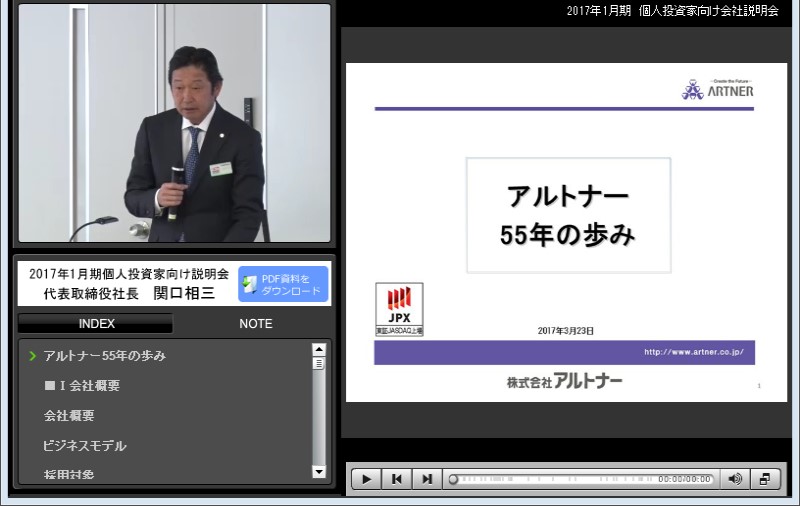Viewport: 800px width, 506px height.
Task: Switch to the NOTE tab
Action: click(256, 323)
